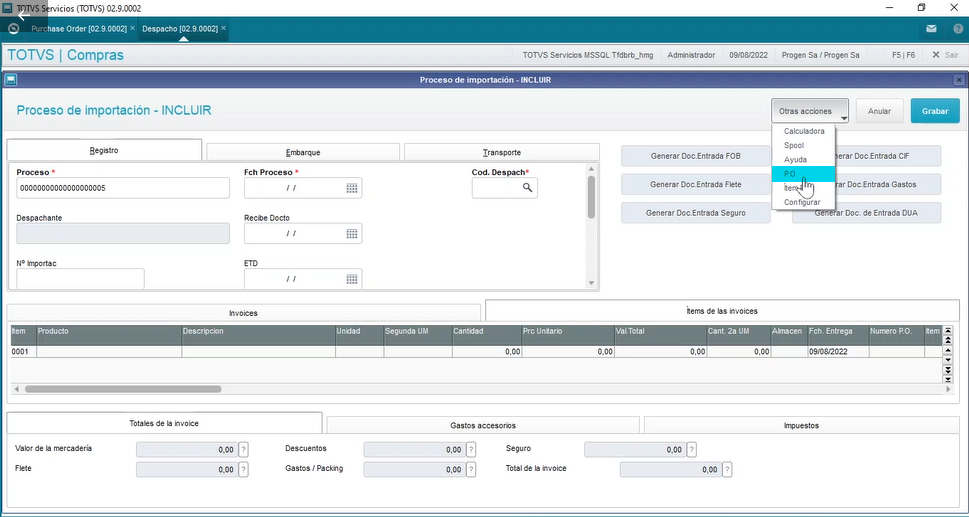Open the mail envelope icon in header
Viewport: 969px width, 517px height.
(931, 29)
